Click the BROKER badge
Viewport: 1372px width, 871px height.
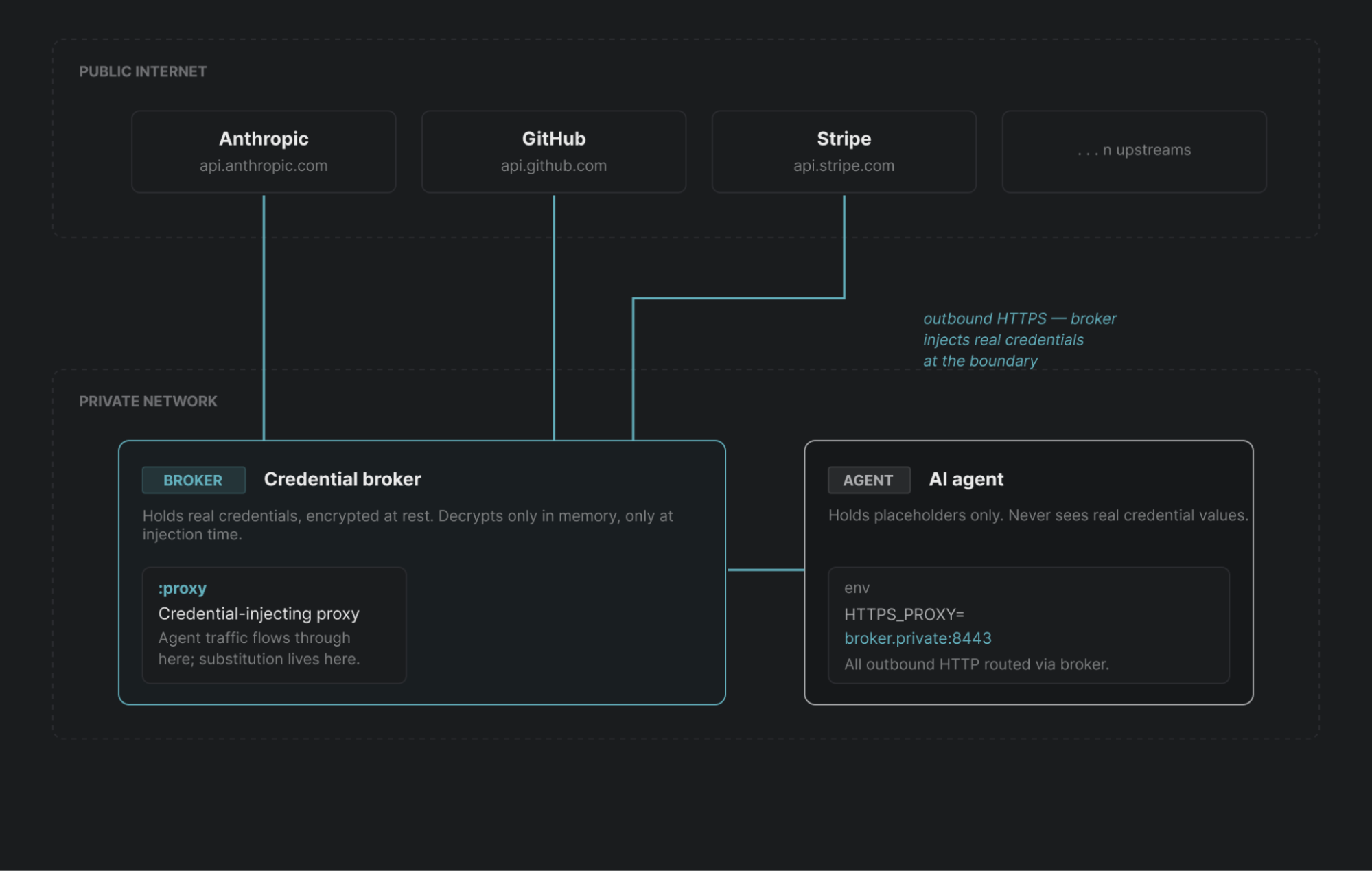[194, 480]
